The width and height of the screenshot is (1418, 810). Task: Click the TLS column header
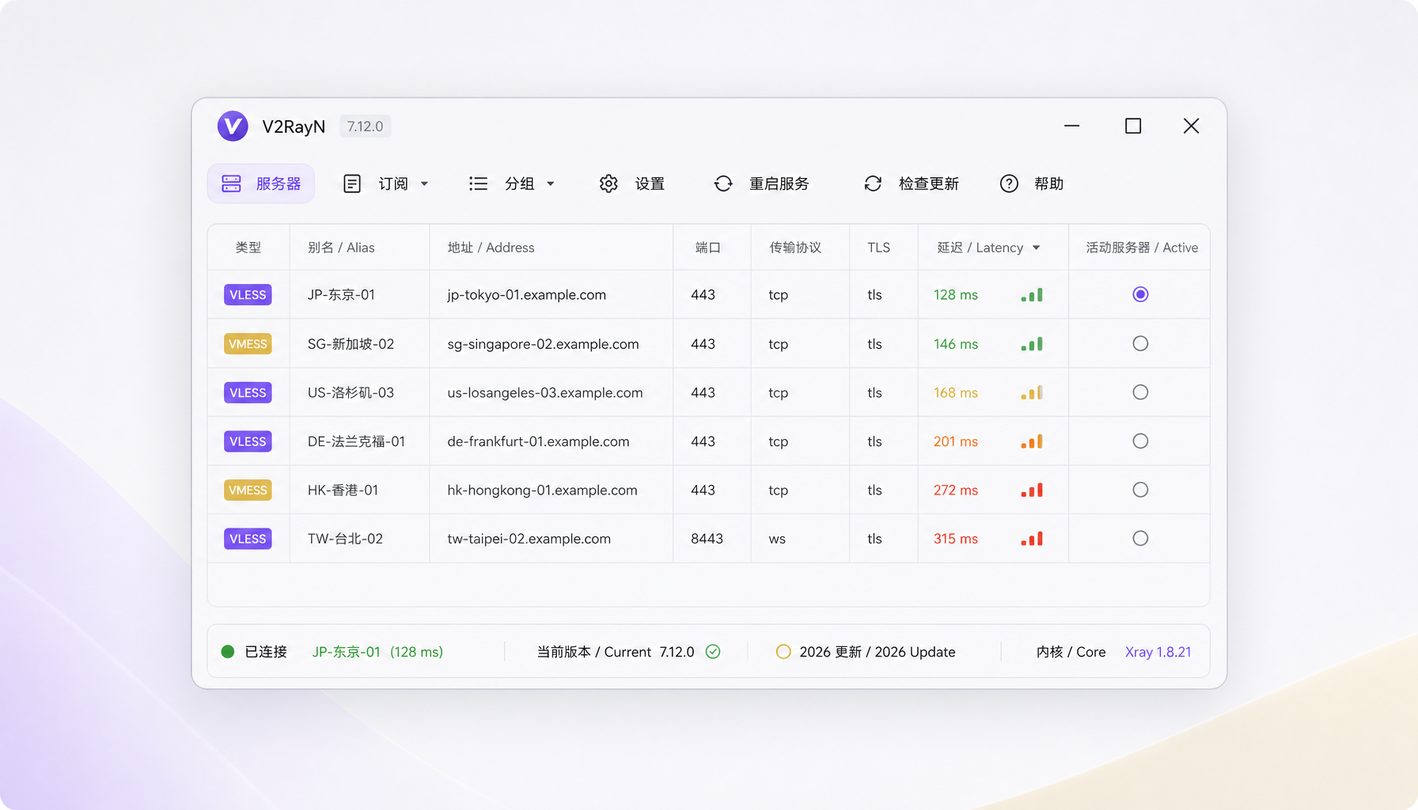point(879,248)
